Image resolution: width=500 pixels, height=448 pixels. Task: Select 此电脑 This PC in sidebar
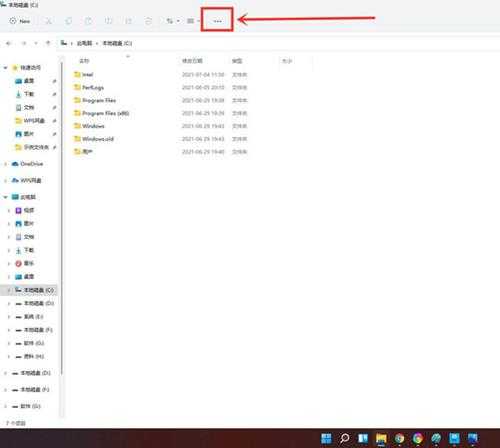click(28, 197)
